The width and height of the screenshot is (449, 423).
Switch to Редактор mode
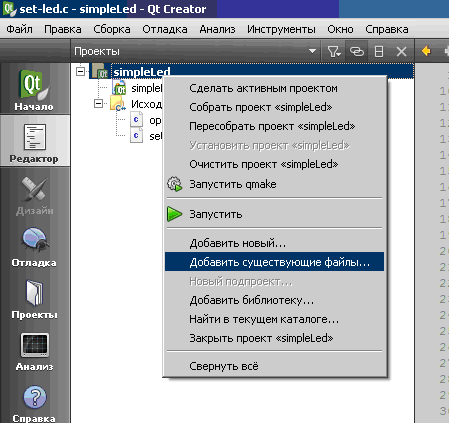(x=34, y=141)
